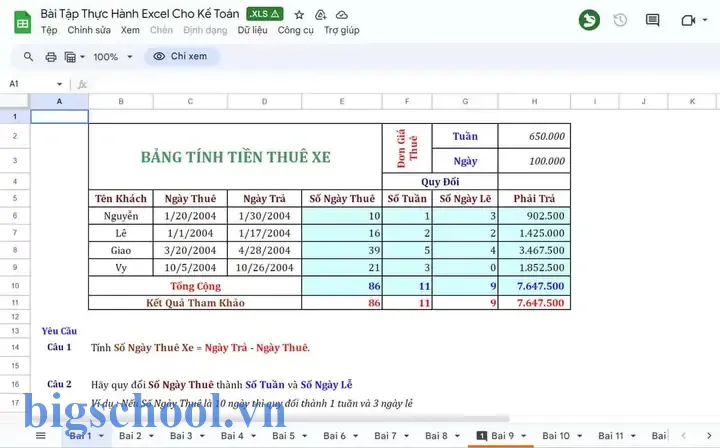Switch to the Bai 8 sheet tab
The height and width of the screenshot is (448, 720).
[x=436, y=436]
